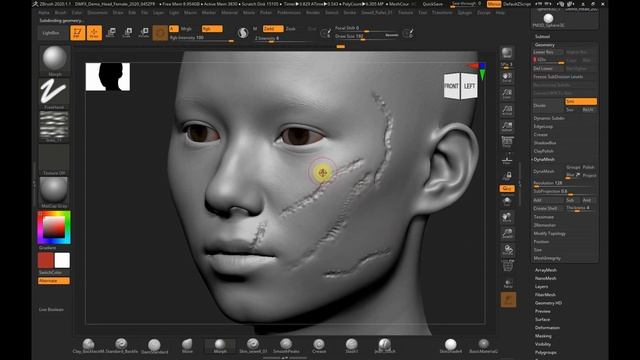Activate the Edit mode button
The height and width of the screenshot is (360, 640).
[77, 33]
